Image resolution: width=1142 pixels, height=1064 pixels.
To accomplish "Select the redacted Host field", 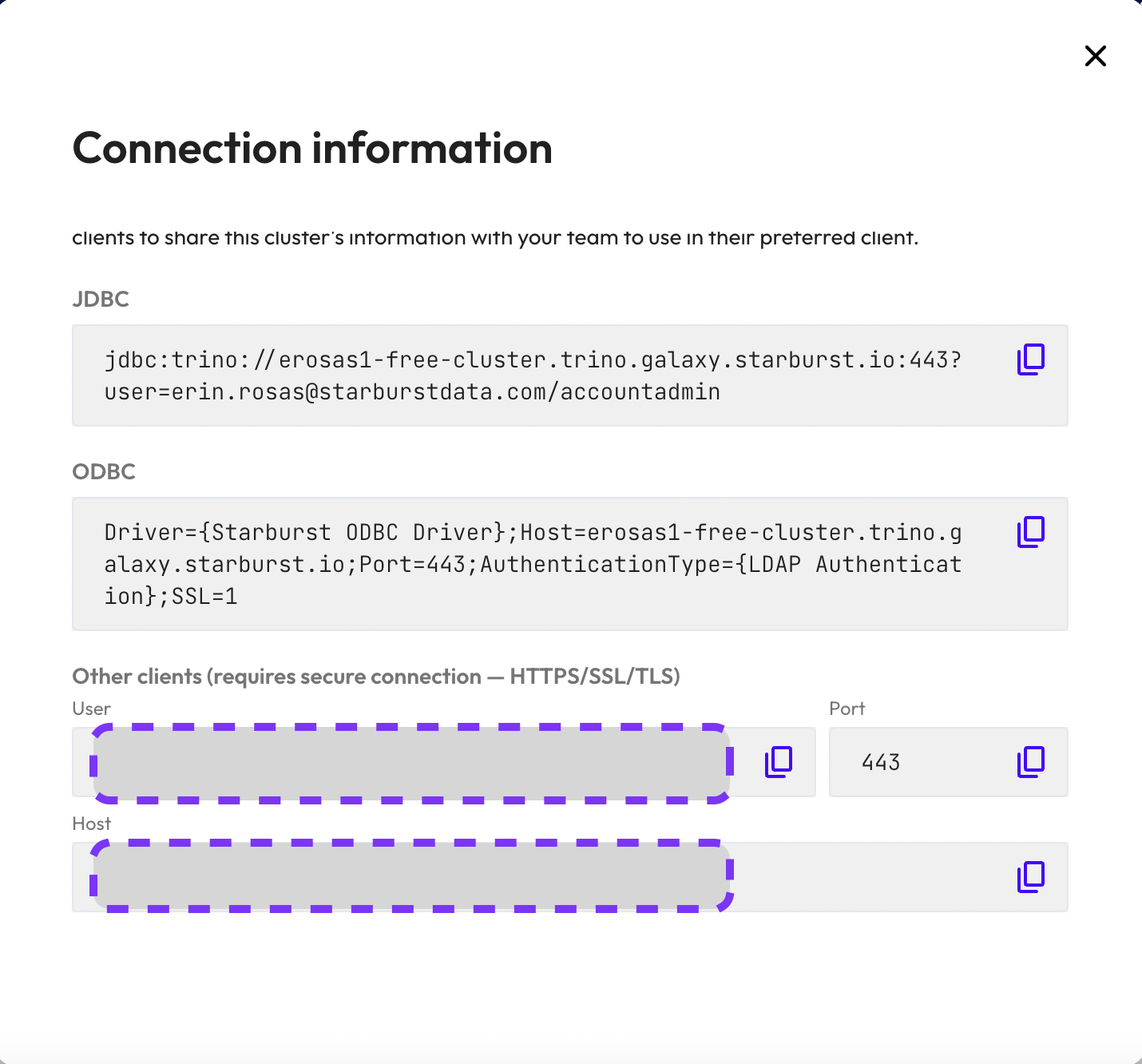I will pyautogui.click(x=411, y=876).
